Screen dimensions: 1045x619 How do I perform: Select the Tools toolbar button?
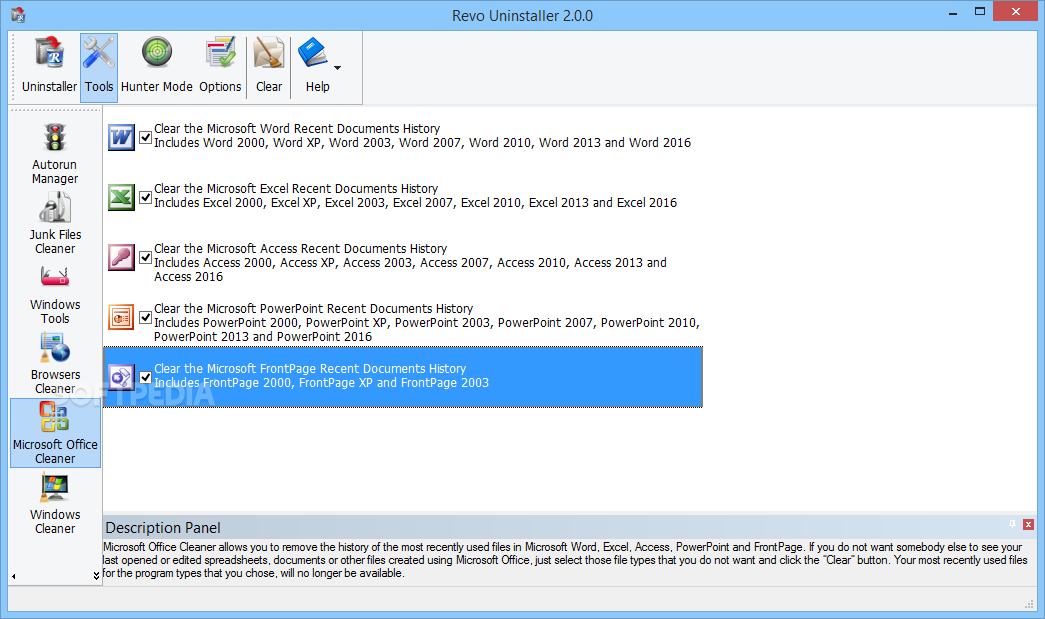click(99, 67)
